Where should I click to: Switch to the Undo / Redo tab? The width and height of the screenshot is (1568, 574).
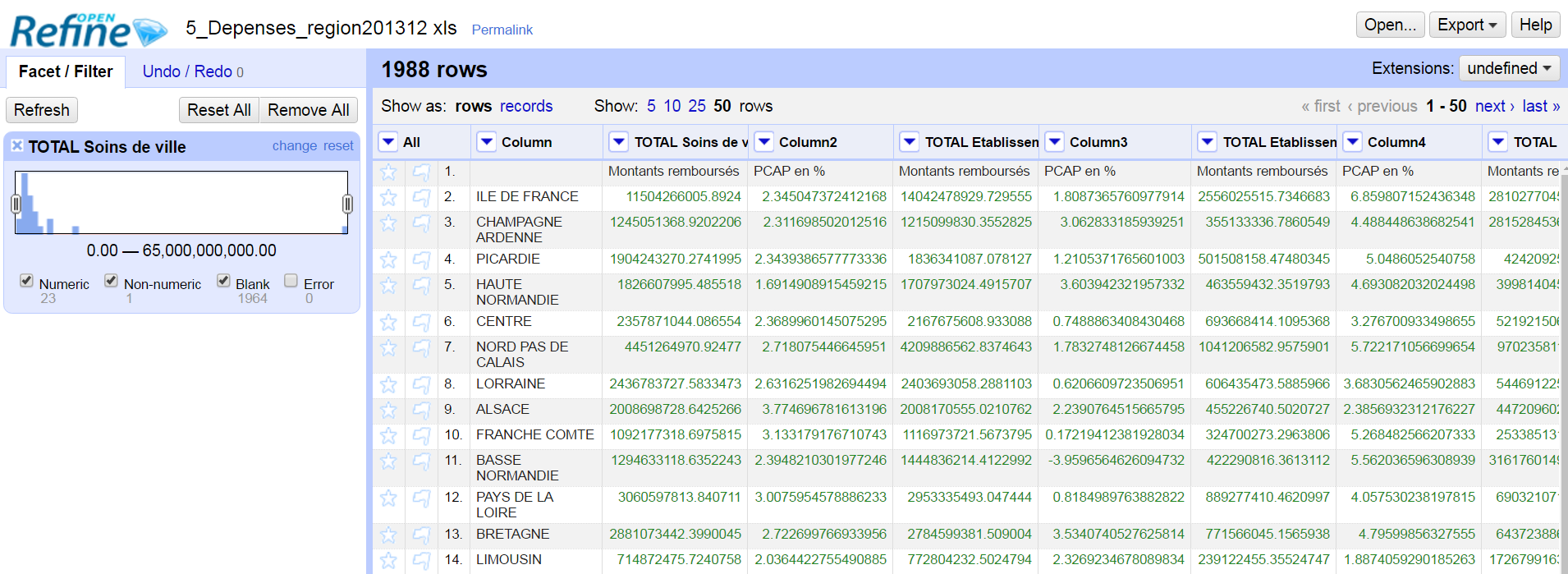pyautogui.click(x=193, y=71)
